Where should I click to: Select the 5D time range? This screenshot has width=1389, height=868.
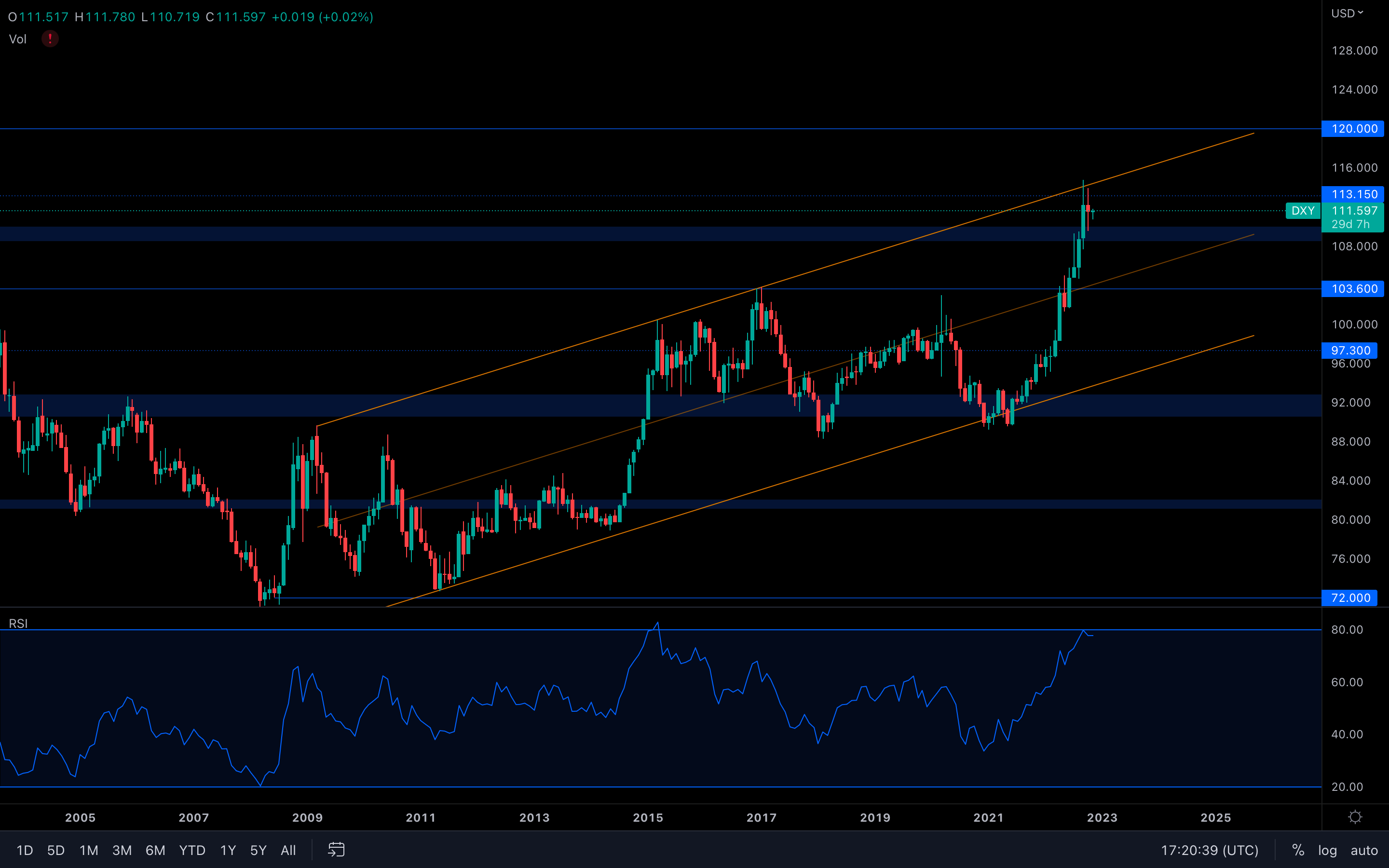click(55, 850)
